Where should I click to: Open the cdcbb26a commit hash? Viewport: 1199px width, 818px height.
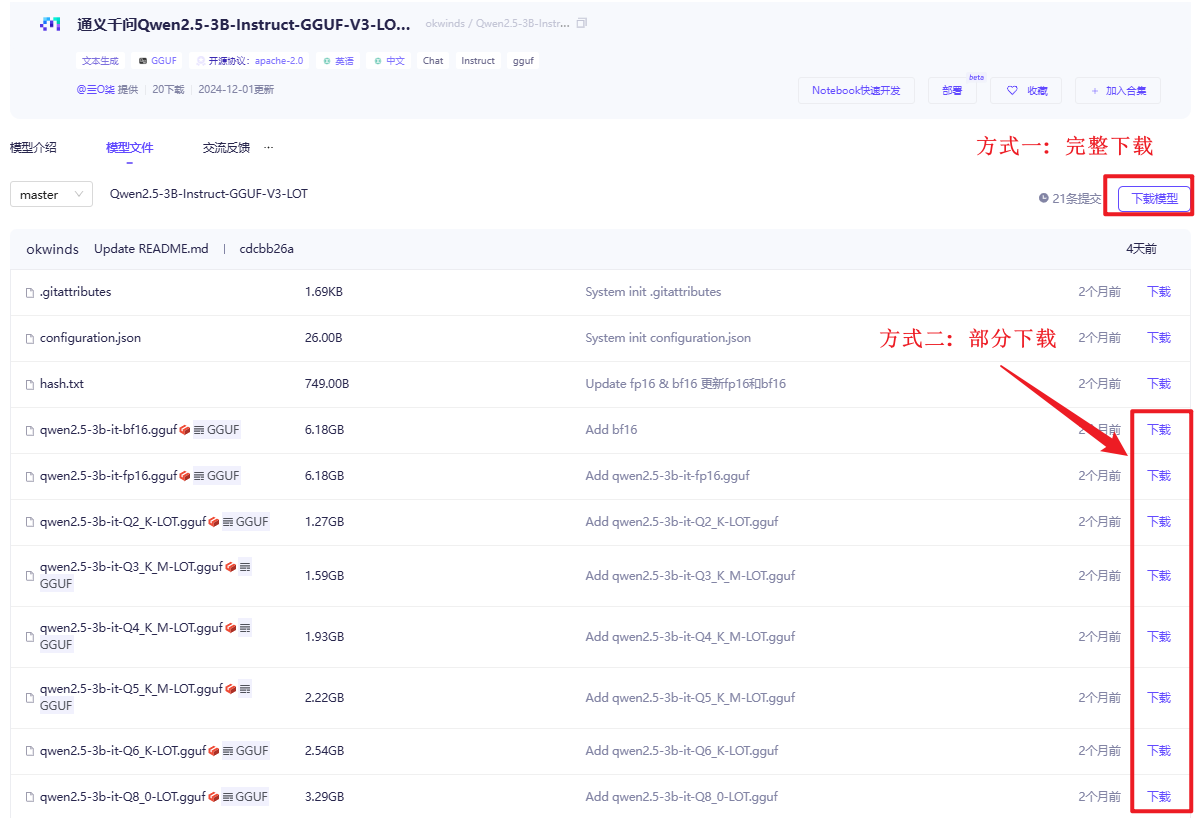click(x=266, y=248)
